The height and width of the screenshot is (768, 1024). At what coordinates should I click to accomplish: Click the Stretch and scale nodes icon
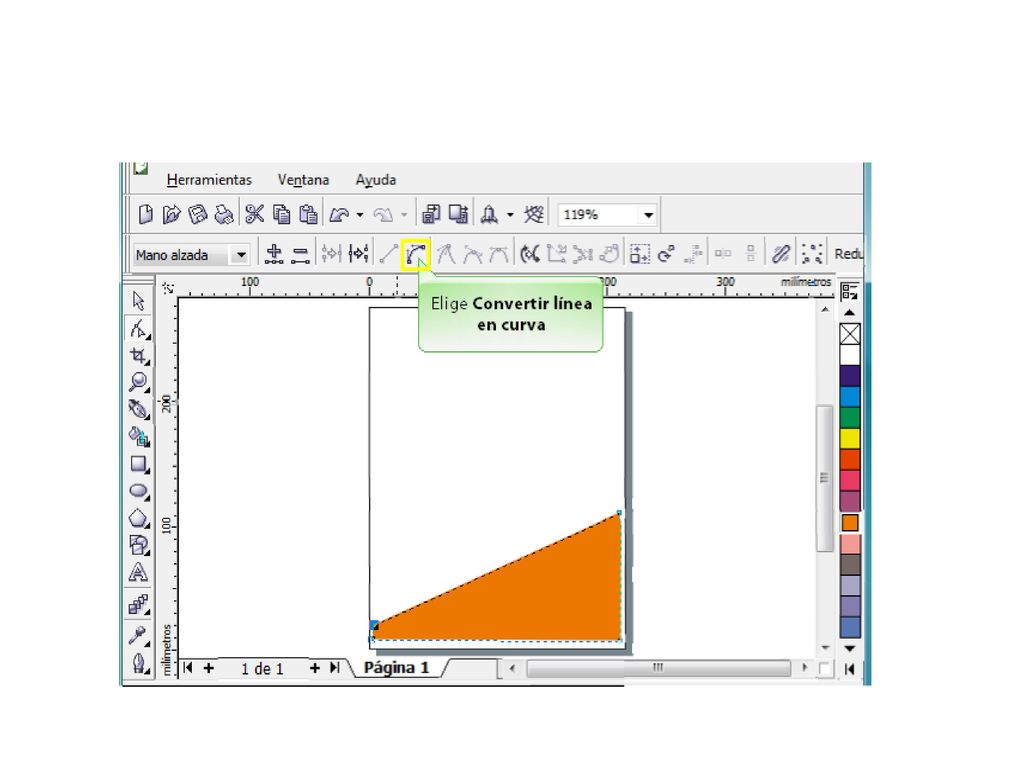point(639,254)
